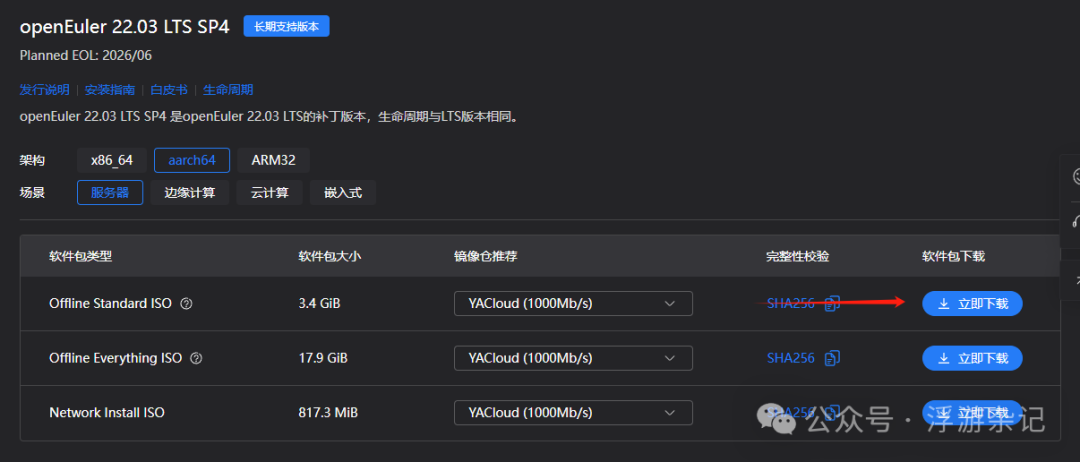Image resolution: width=1080 pixels, height=462 pixels.
Task: Select the ARM32 architecture
Action: pos(273,160)
